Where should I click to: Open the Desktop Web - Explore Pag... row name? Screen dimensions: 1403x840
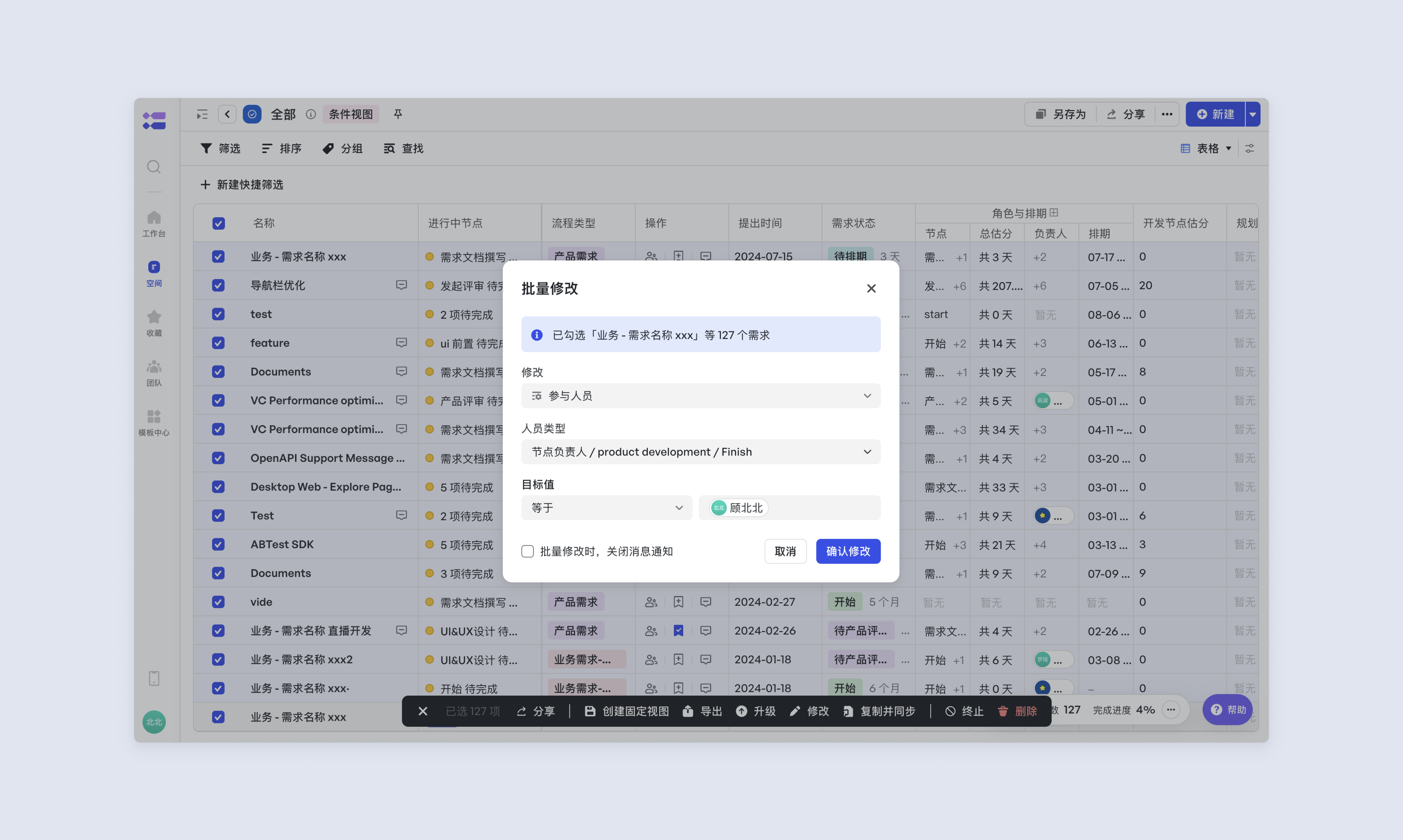[x=326, y=487]
